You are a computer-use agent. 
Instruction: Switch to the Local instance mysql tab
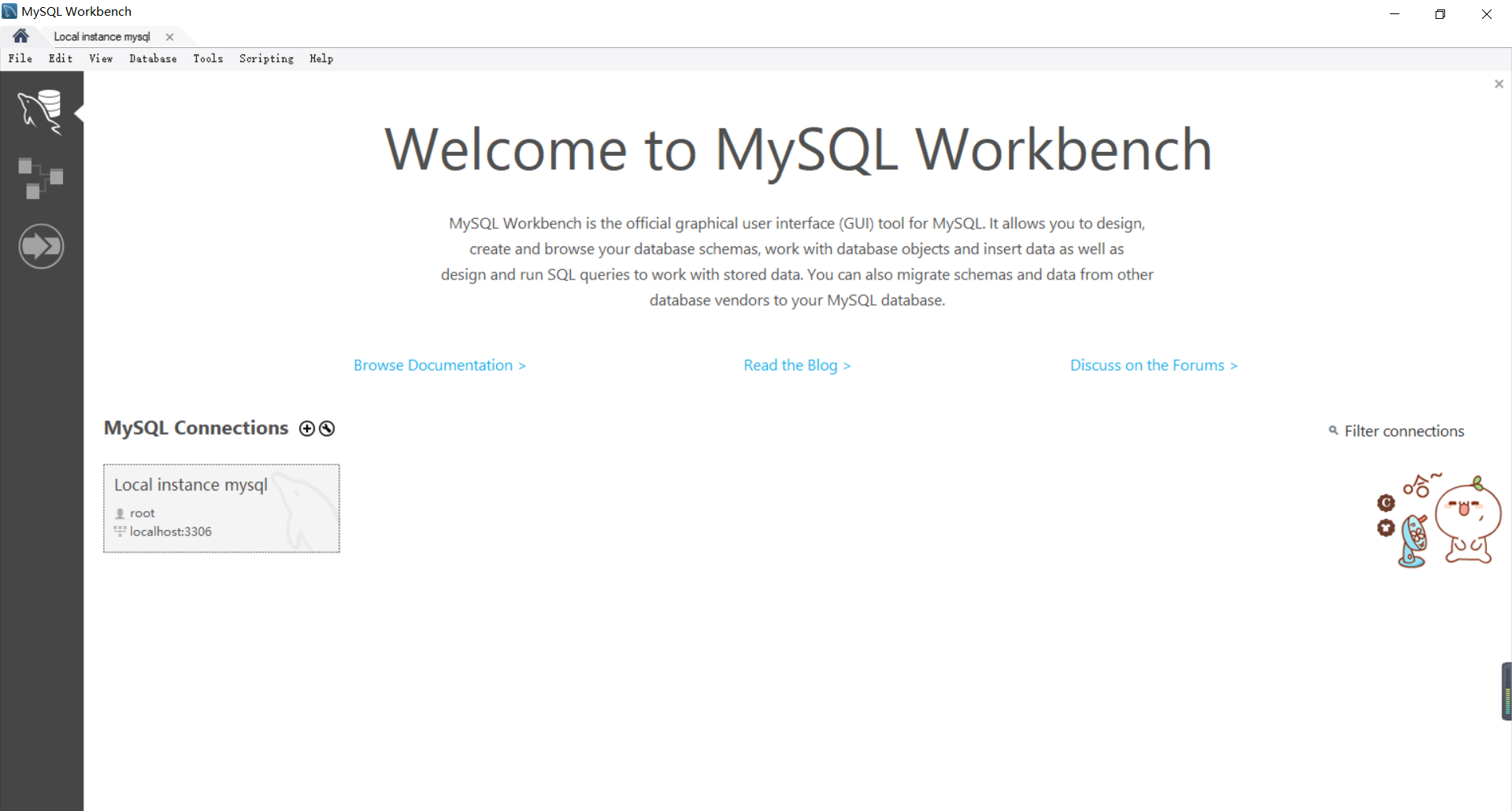[102, 37]
